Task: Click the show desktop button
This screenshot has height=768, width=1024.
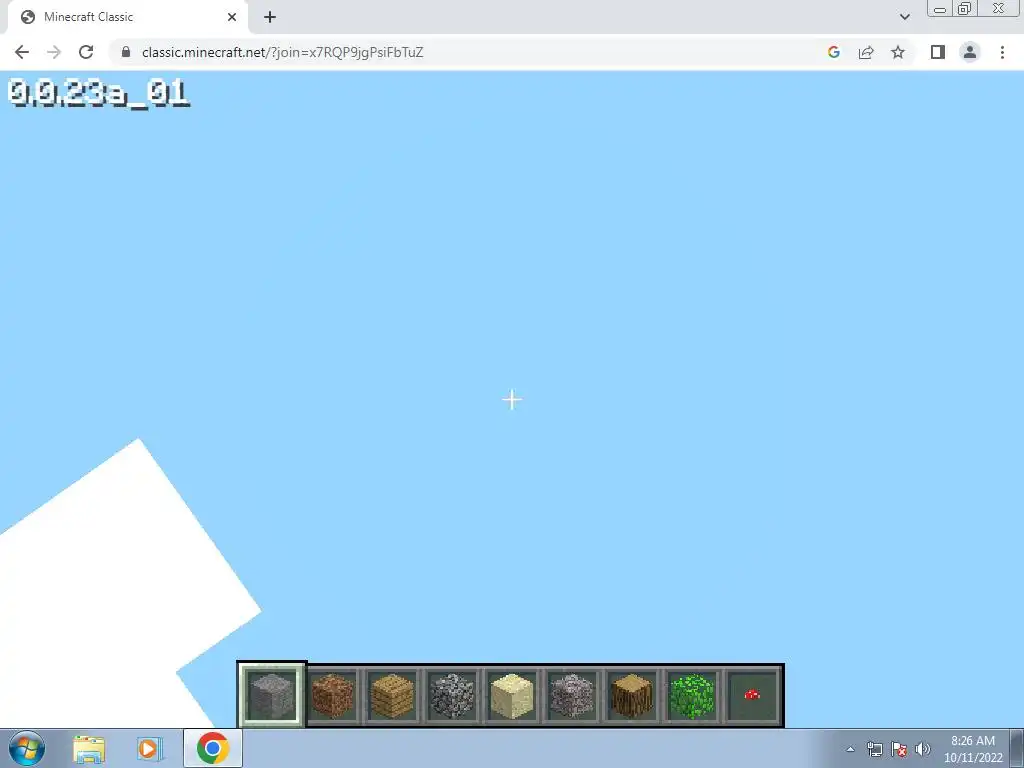Action: 1017,748
